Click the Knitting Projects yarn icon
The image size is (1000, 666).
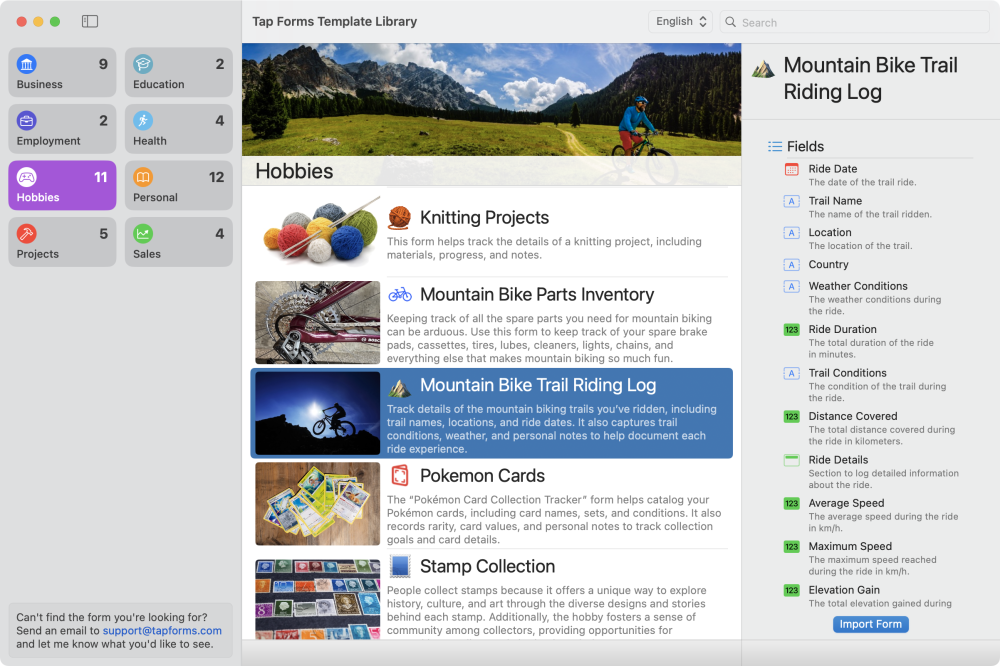[x=398, y=217]
